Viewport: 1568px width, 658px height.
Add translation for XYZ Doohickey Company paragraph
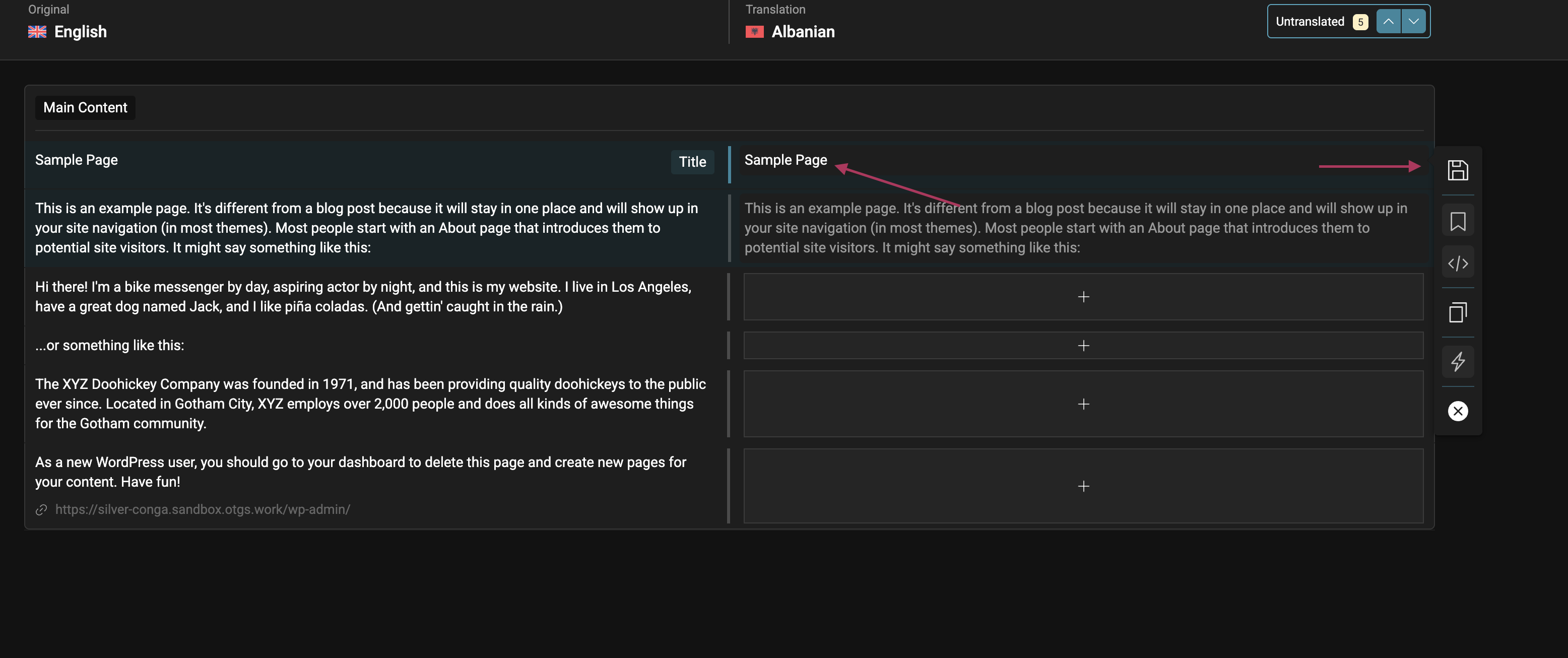1083,404
